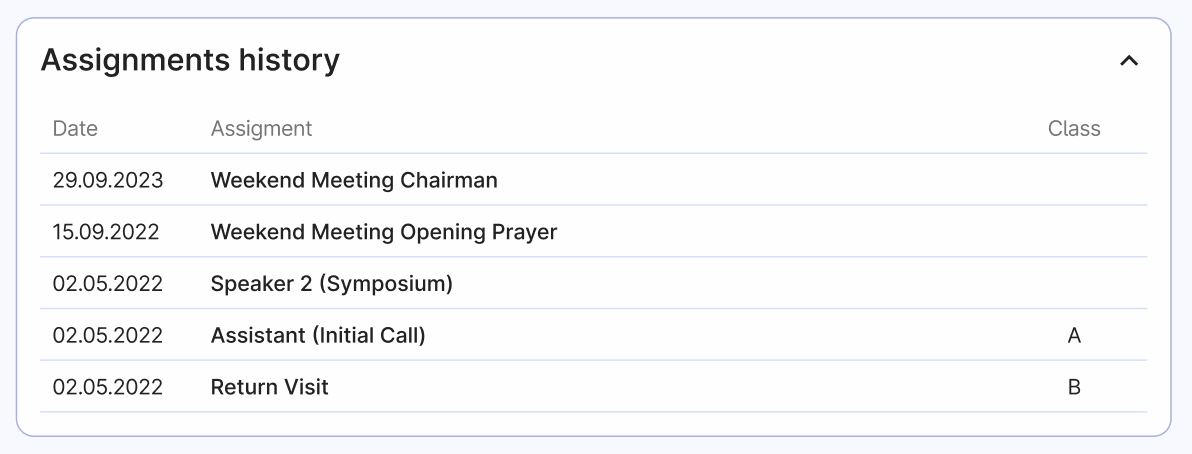Click empty class cell for Weekend Meeting Chairman
The width and height of the screenshot is (1192, 454).
1074,181
